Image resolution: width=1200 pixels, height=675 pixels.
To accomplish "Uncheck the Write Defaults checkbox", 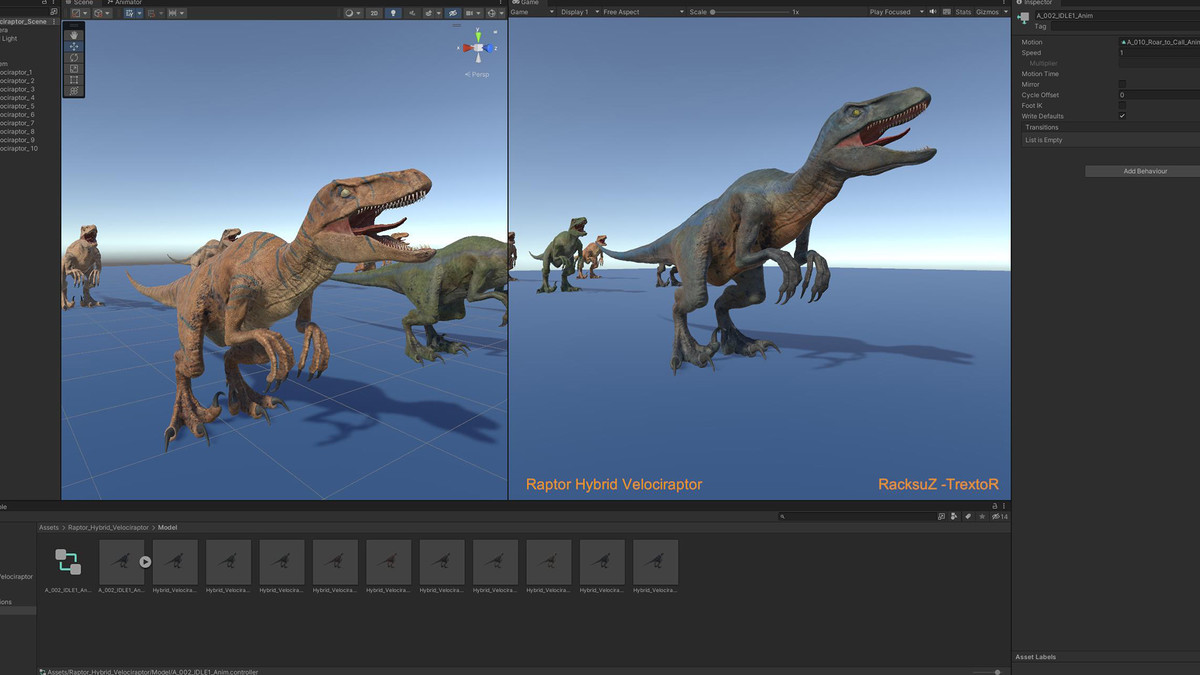I will 1122,116.
